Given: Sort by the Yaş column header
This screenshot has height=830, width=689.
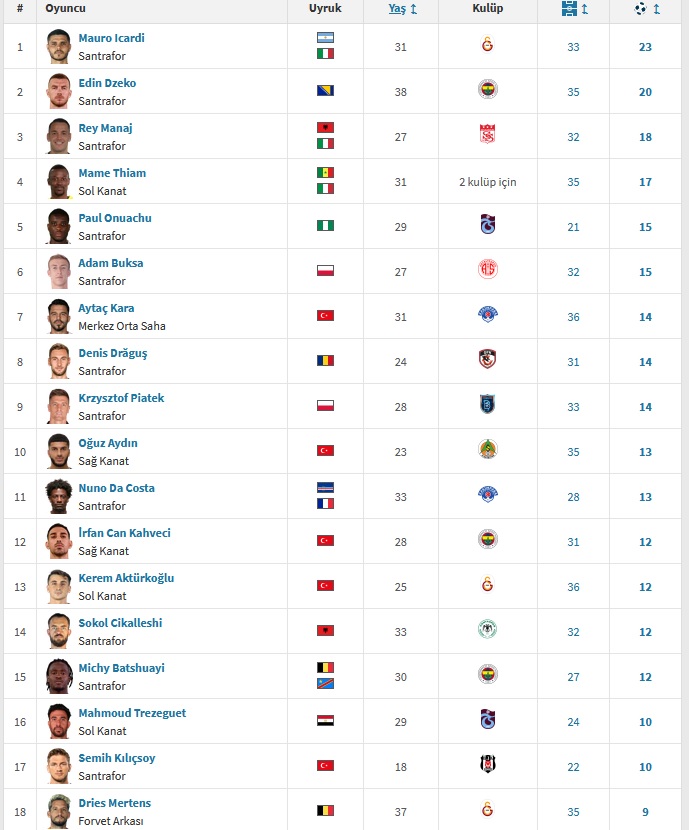Looking at the screenshot, I should pos(397,8).
